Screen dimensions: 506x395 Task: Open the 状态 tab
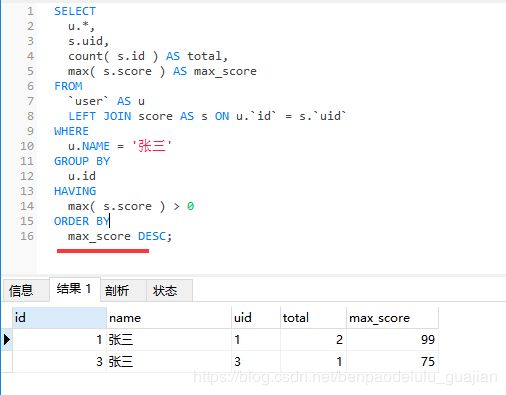169,291
